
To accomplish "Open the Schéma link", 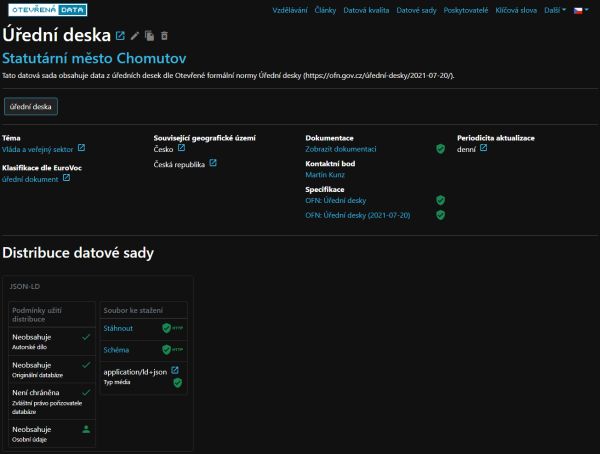I will 116,349.
